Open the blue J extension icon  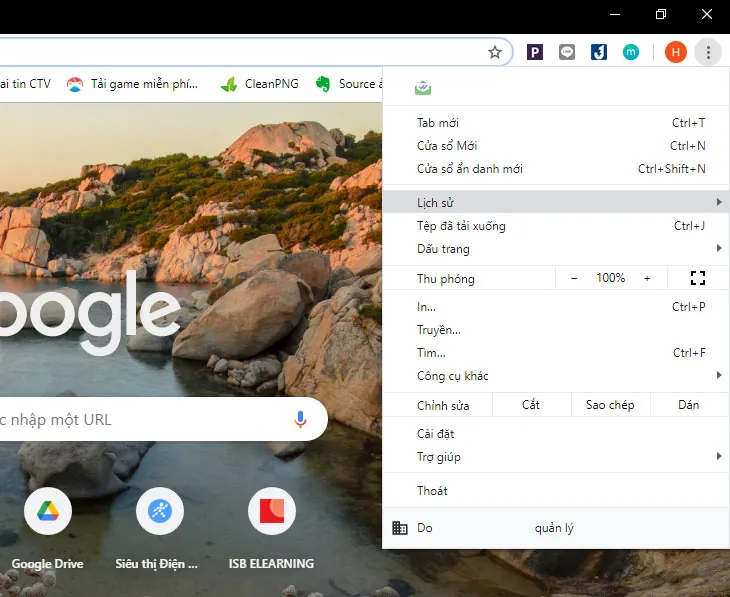598,52
